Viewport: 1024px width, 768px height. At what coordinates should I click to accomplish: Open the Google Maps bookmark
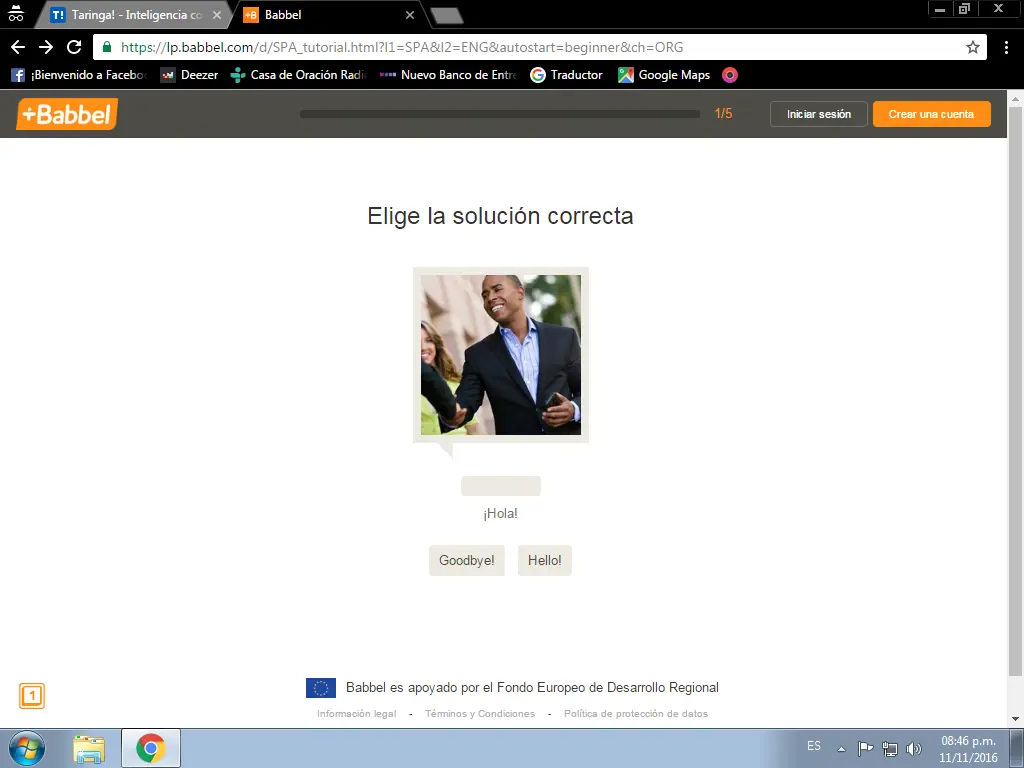point(664,75)
